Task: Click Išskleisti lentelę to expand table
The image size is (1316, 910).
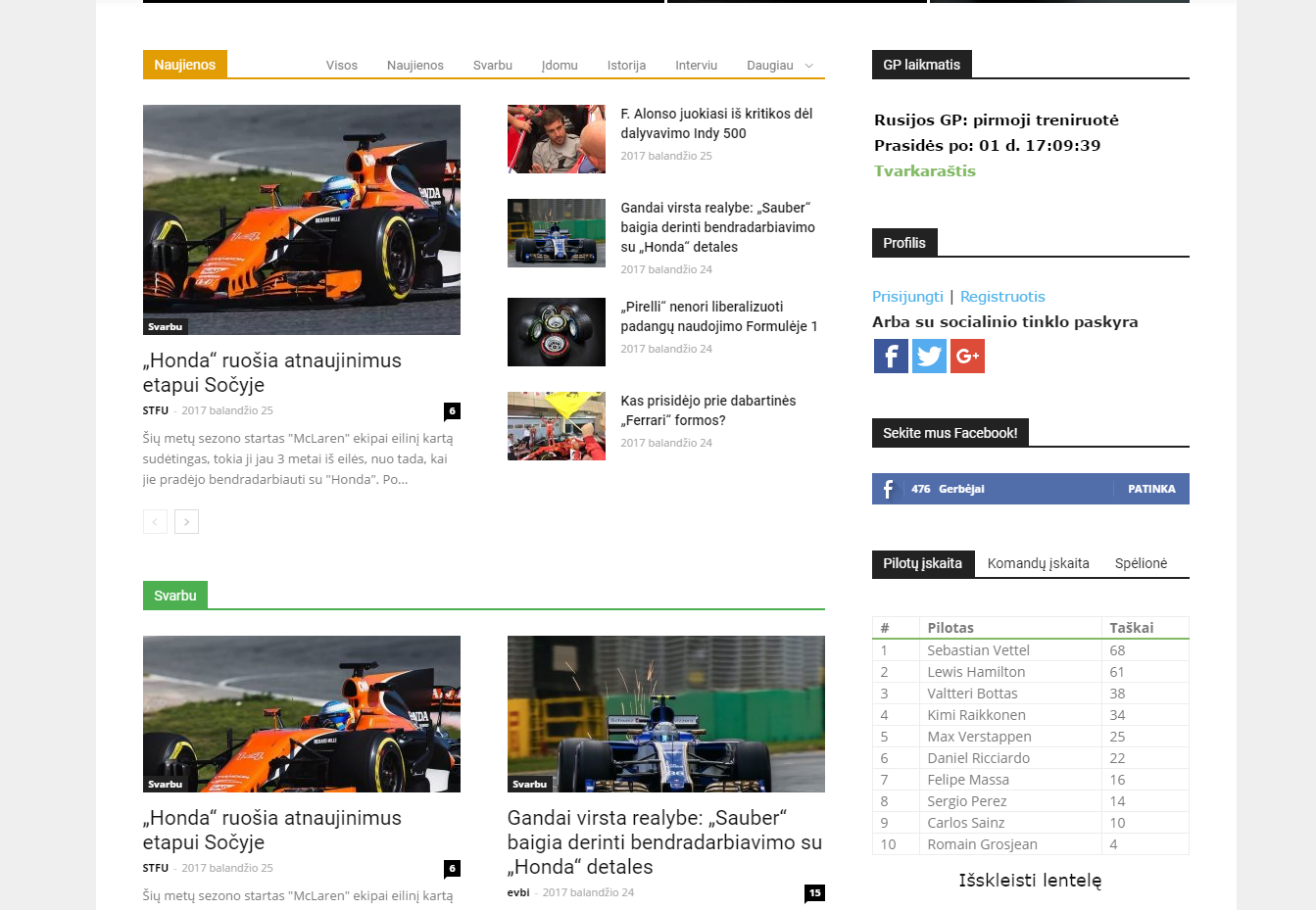Action: [1030, 881]
